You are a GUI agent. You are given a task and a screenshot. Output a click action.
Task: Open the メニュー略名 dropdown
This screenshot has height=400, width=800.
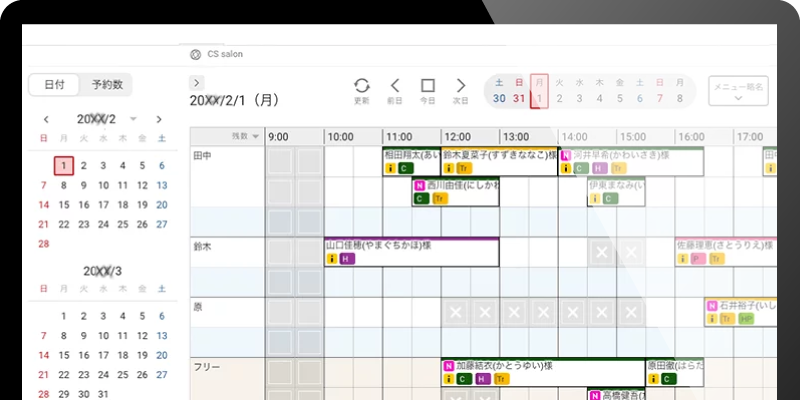click(738, 92)
